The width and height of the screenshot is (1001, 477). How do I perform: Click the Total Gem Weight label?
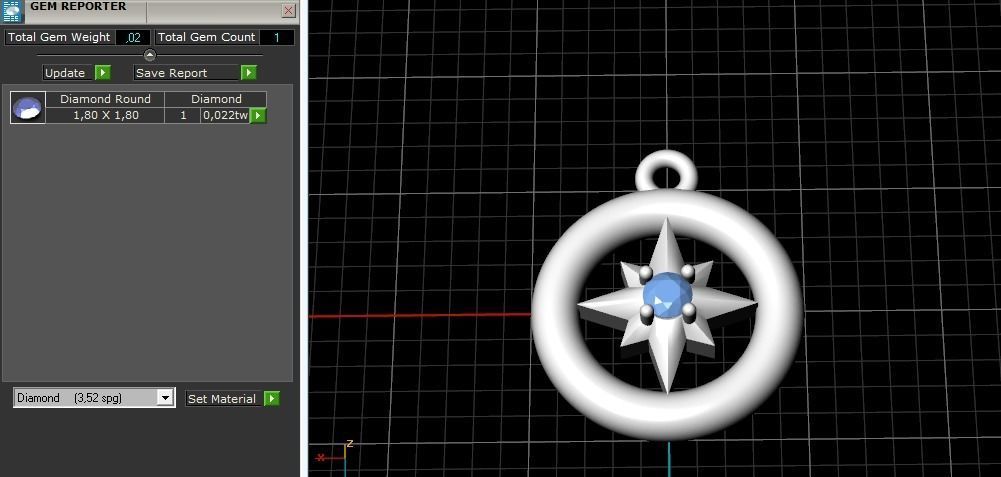(59, 38)
